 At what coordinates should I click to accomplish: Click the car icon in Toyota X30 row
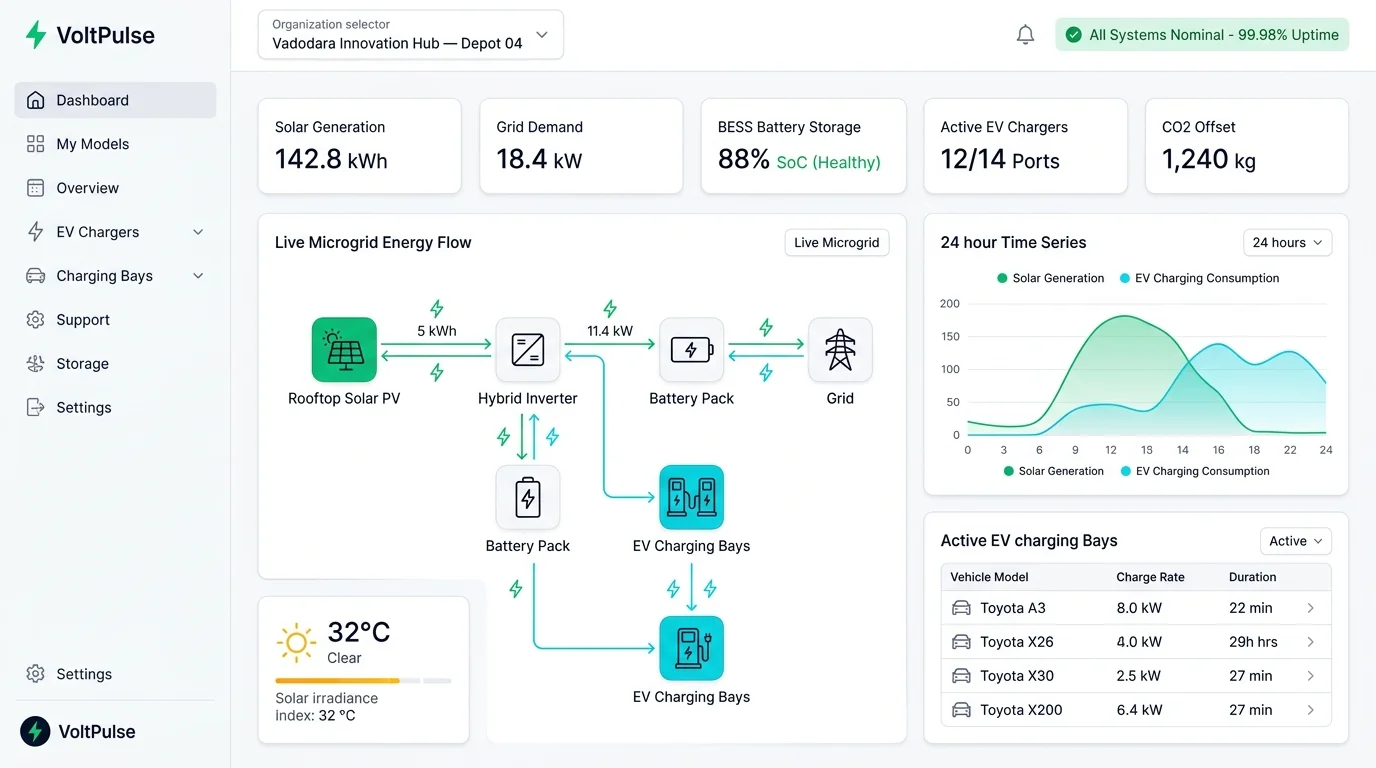pyautogui.click(x=961, y=676)
